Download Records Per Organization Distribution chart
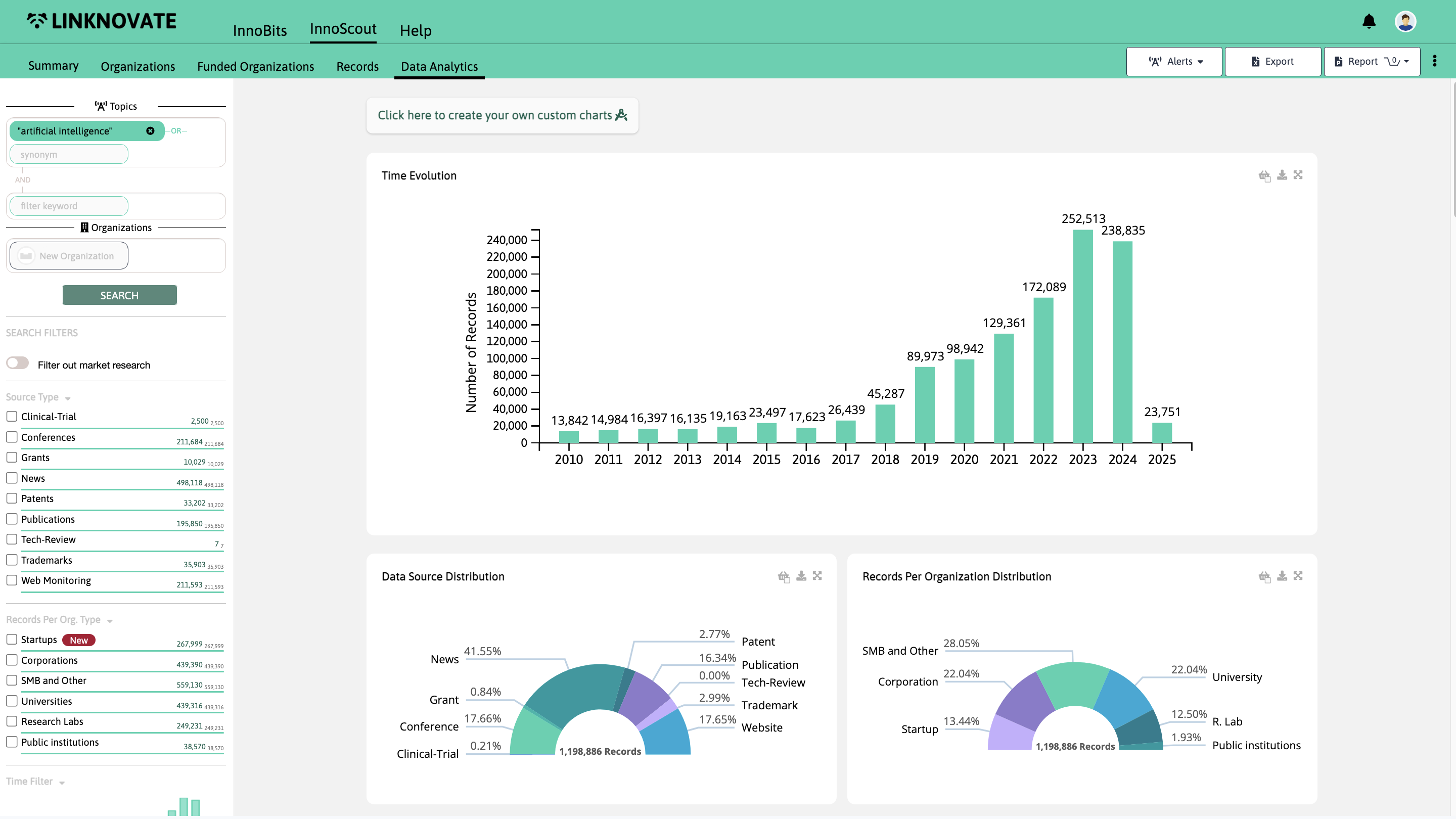Image resolution: width=1456 pixels, height=819 pixels. point(1282,576)
